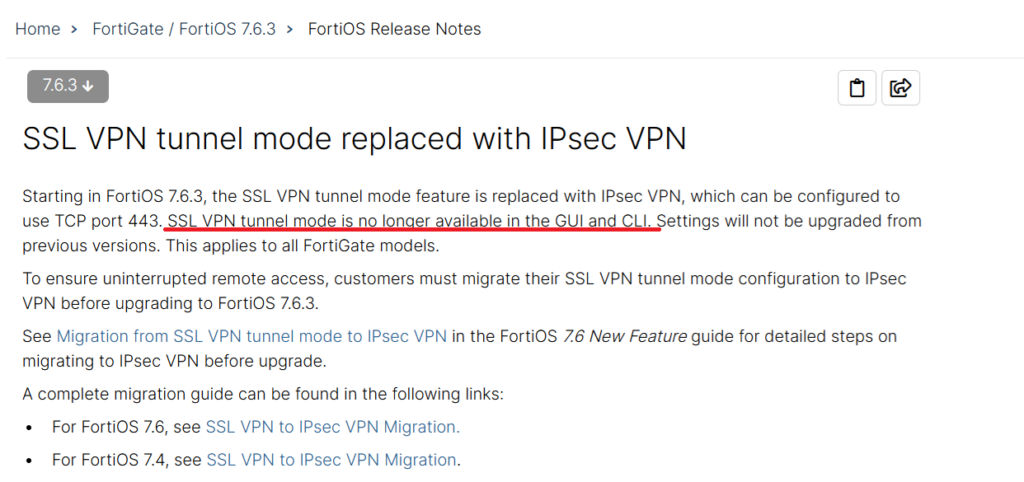Image resolution: width=1024 pixels, height=482 pixels.
Task: Go to Home in the breadcrumb
Action: click(37, 29)
